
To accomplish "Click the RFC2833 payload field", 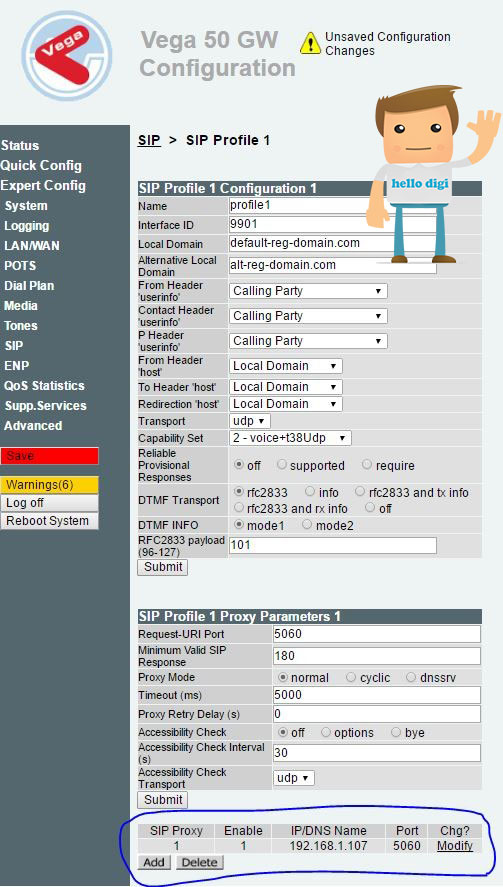I will [x=333, y=545].
